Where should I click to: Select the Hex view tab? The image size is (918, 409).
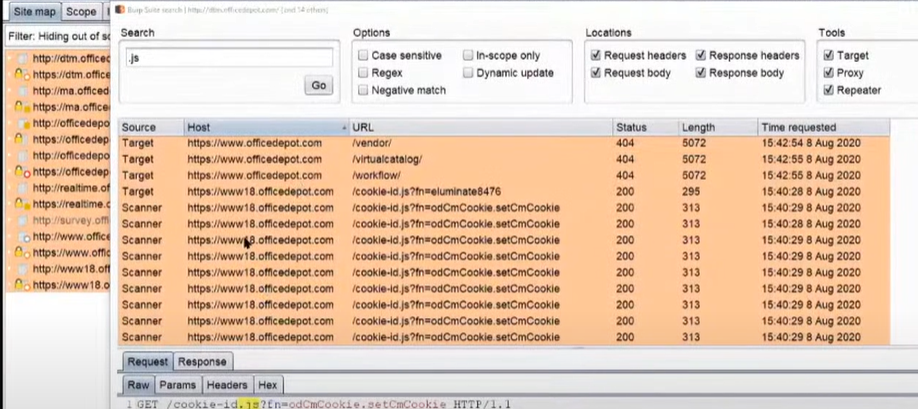tap(268, 384)
